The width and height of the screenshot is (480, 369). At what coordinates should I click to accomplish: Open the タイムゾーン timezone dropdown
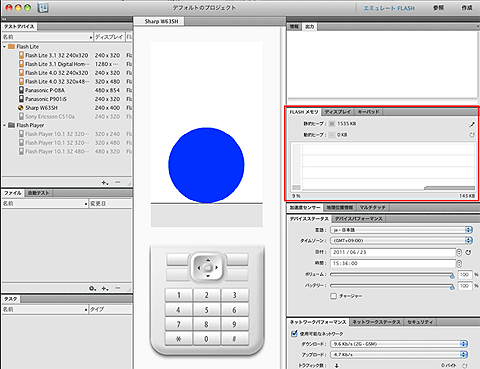[x=401, y=240]
